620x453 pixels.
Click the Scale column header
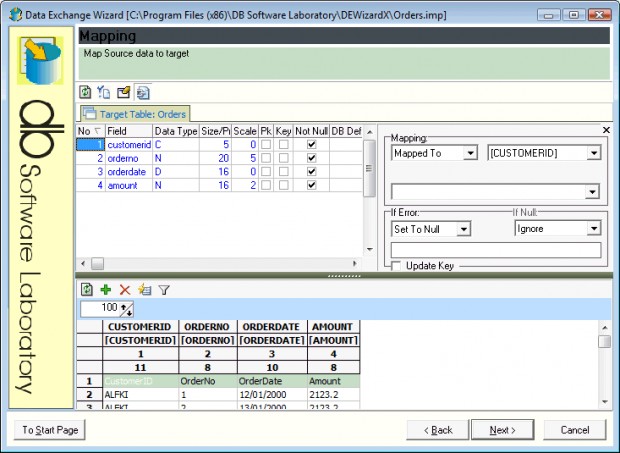click(245, 131)
